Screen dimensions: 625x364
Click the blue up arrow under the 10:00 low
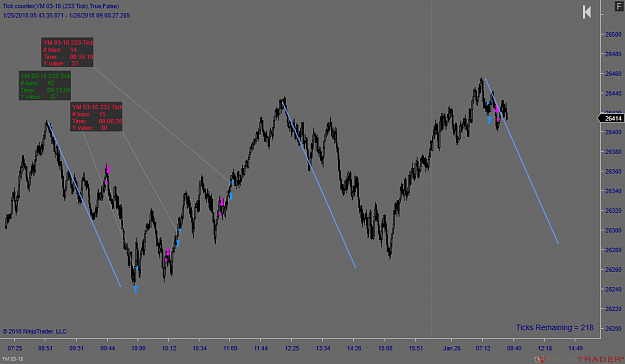(x=136, y=289)
